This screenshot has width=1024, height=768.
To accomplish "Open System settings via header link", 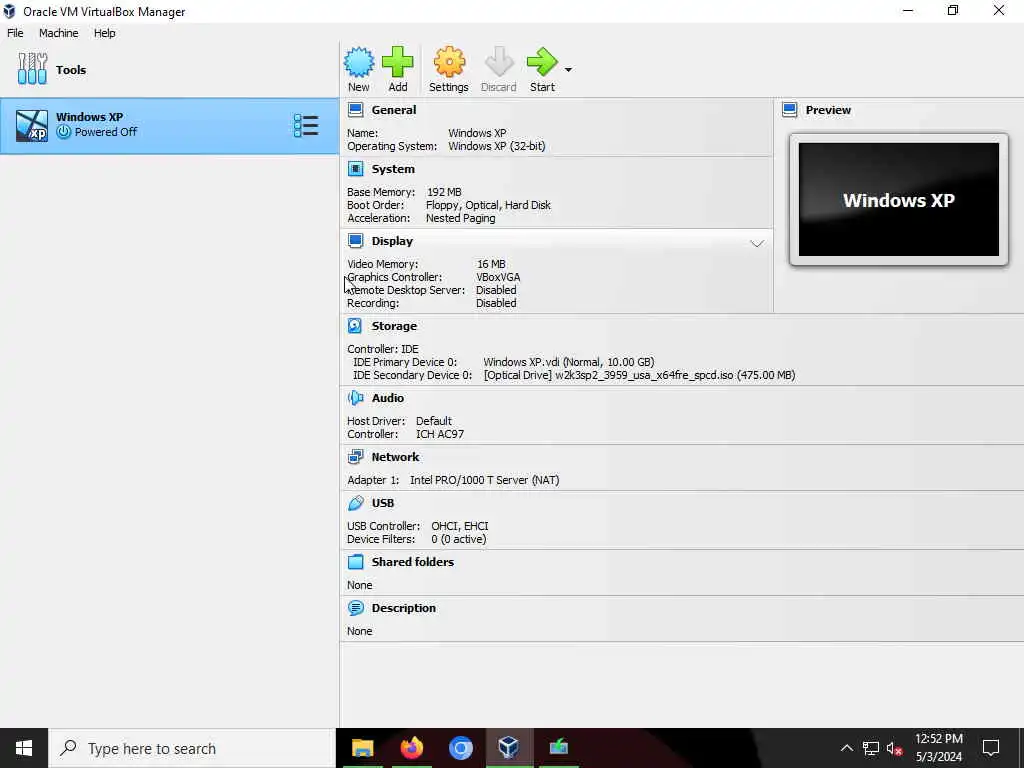I will click(393, 169).
